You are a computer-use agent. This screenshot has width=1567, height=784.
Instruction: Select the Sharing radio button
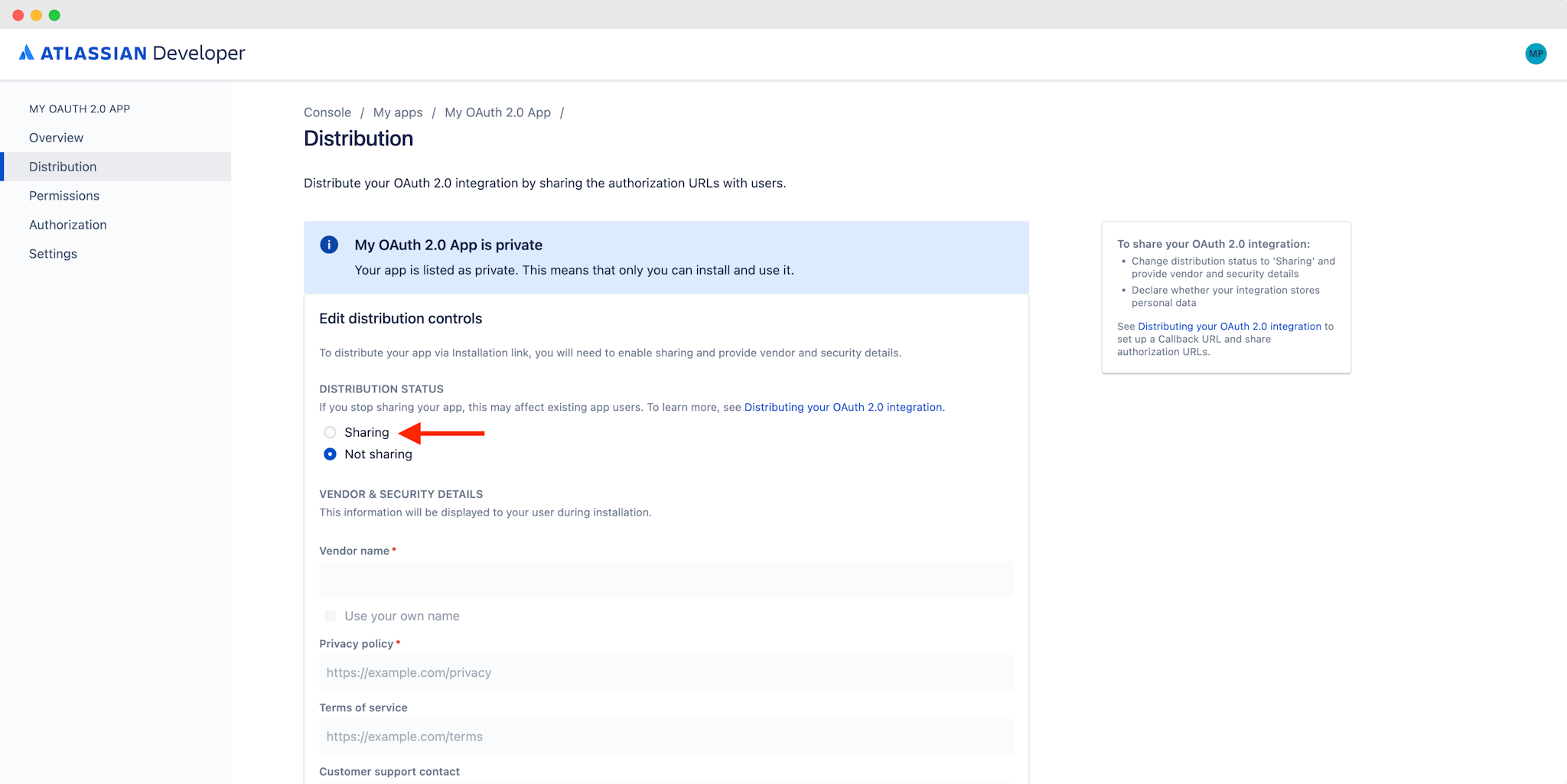[x=330, y=432]
